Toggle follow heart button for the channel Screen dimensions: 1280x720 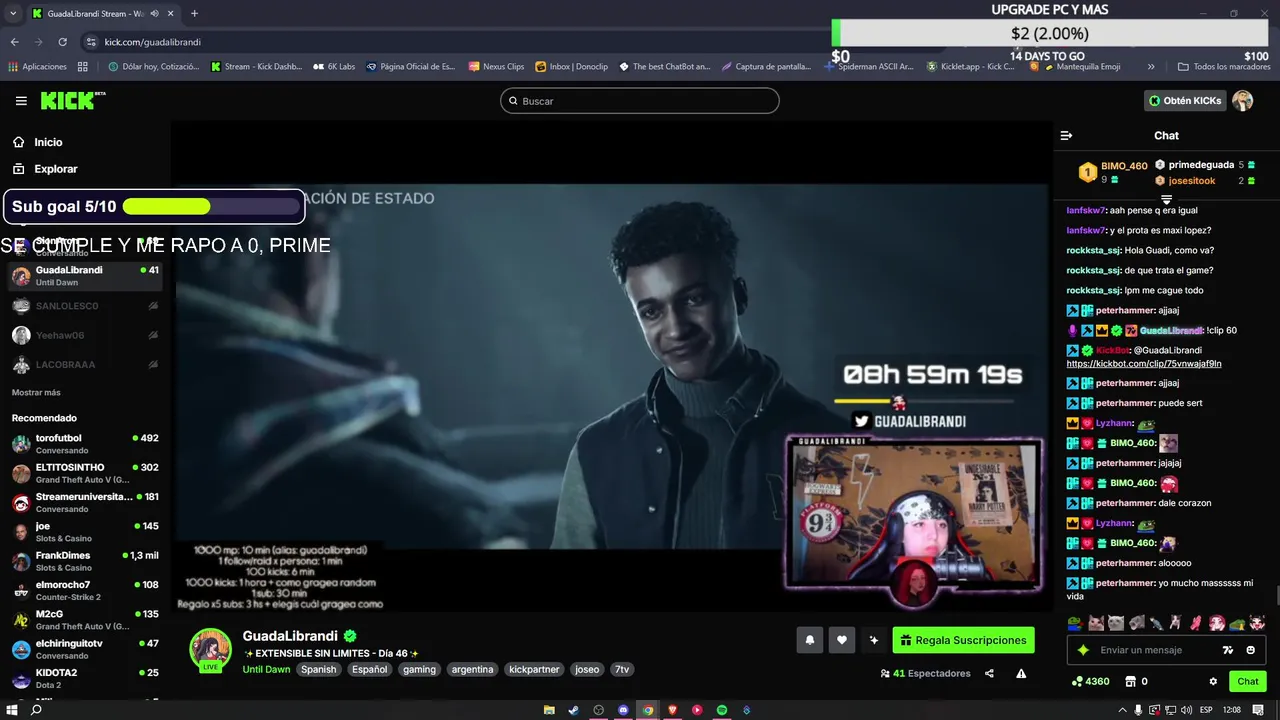[x=842, y=640]
